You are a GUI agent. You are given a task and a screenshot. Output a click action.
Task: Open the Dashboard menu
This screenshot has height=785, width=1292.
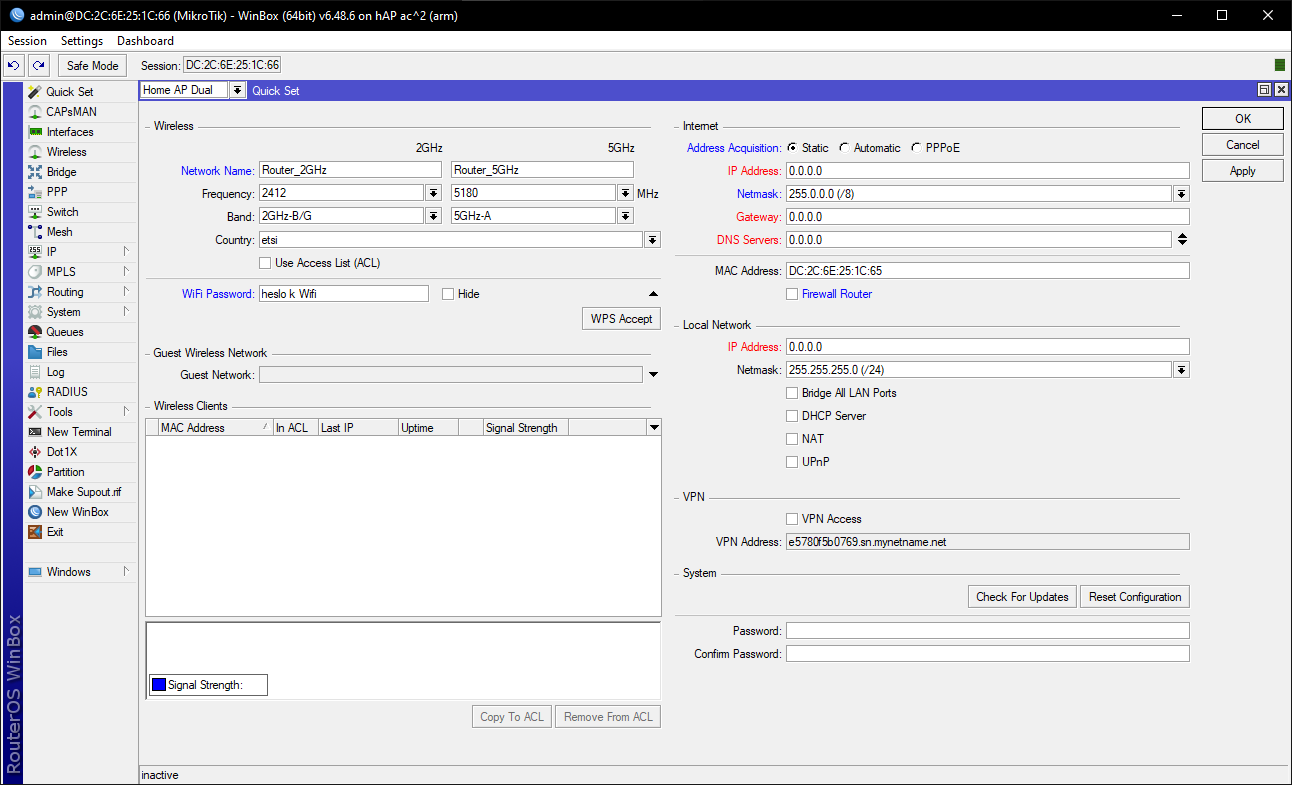145,41
